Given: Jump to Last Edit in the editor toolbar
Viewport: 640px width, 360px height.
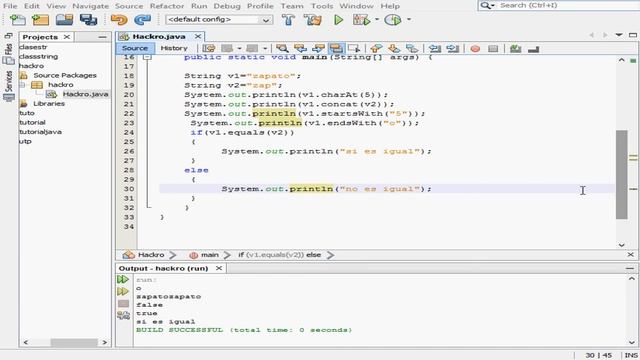Looking at the screenshot, I should [209, 49].
